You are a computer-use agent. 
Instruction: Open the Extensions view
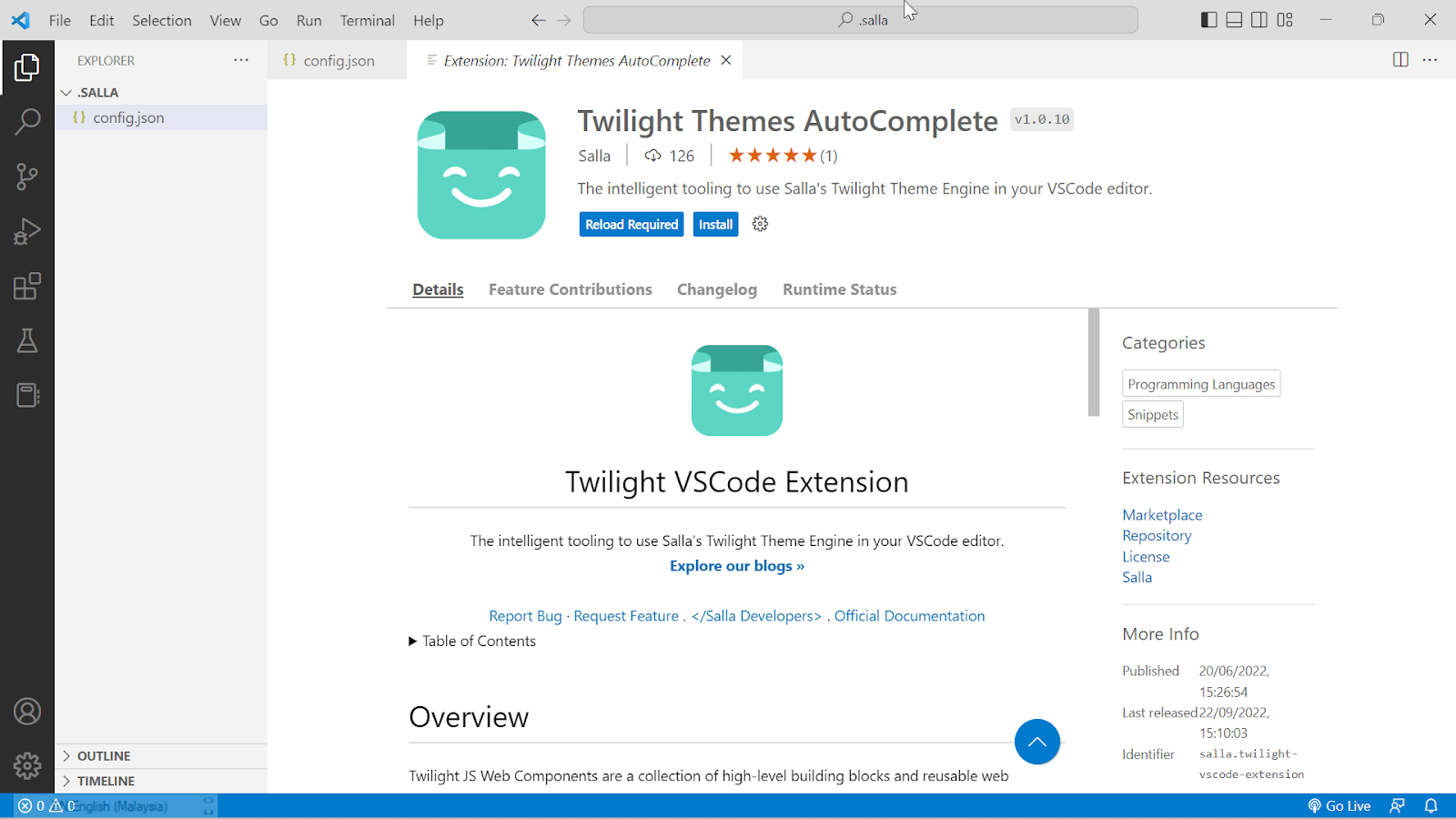coord(27,285)
